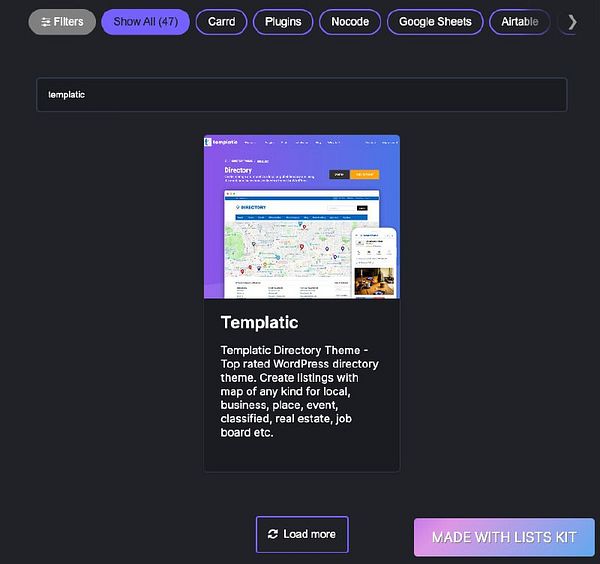Advance filter chips with right chevron
Viewport: 600px width, 564px height.
[x=572, y=22]
